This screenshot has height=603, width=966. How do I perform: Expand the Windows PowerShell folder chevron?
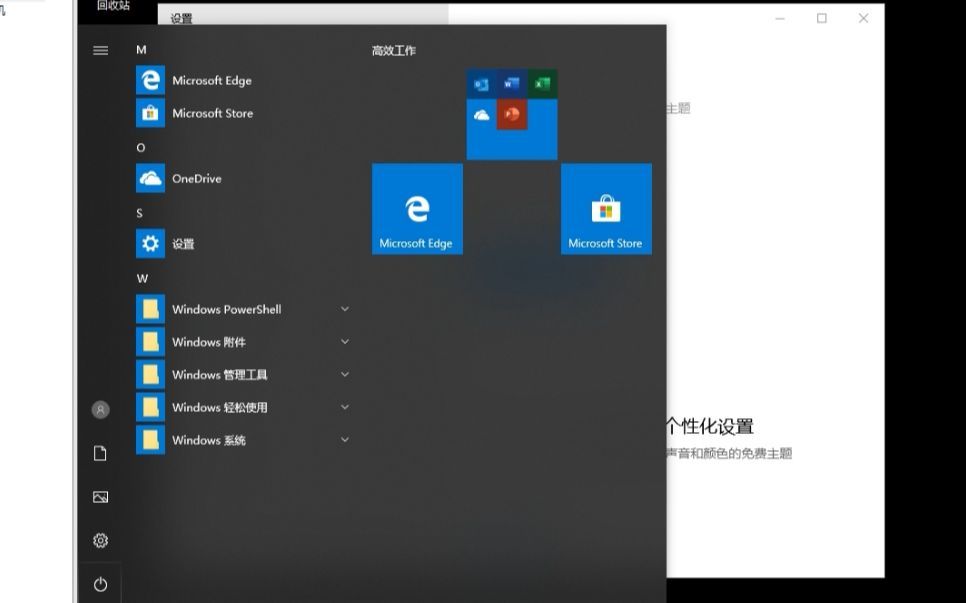[x=345, y=309]
